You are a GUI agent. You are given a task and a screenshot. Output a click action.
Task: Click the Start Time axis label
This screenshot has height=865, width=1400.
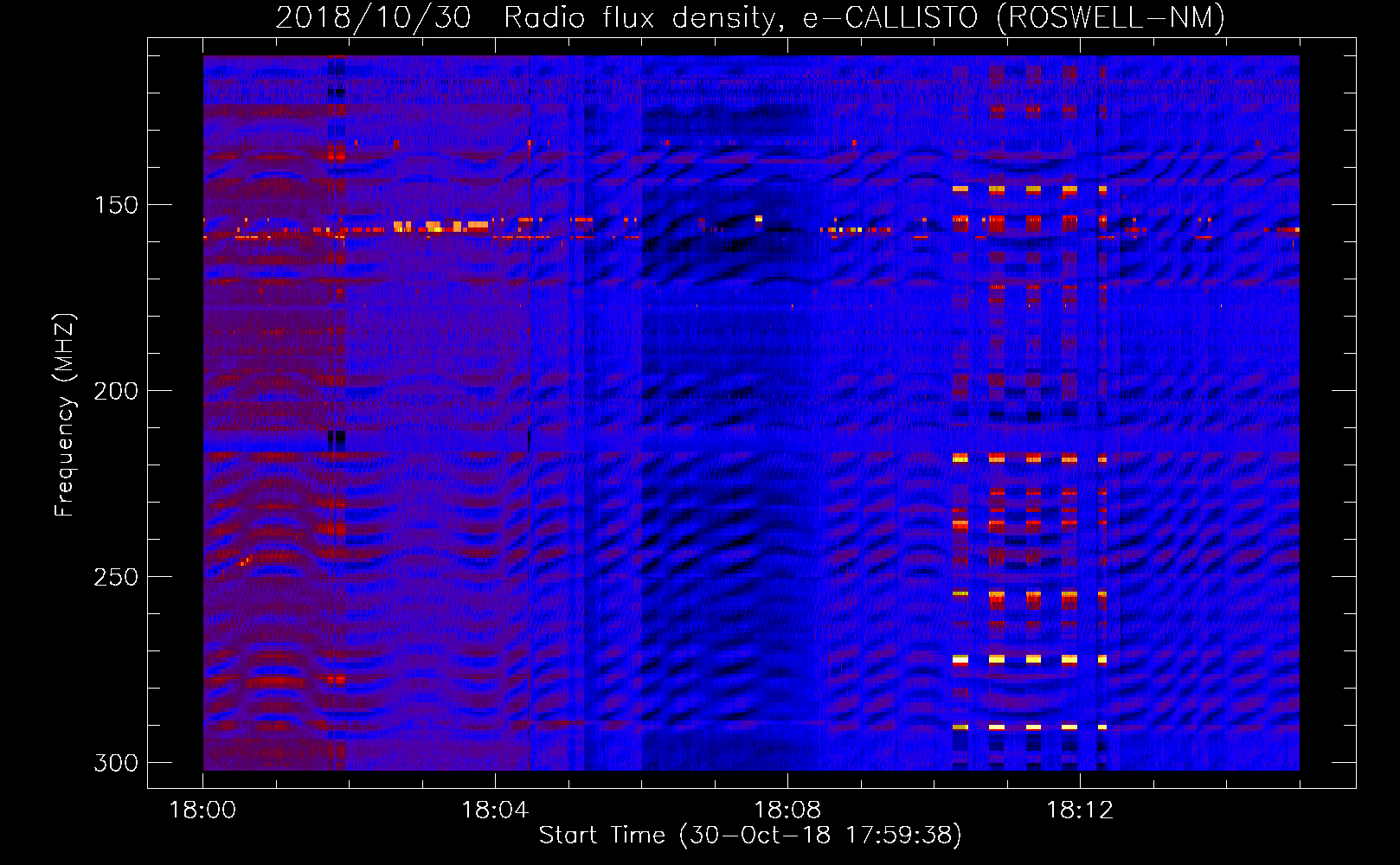[750, 836]
